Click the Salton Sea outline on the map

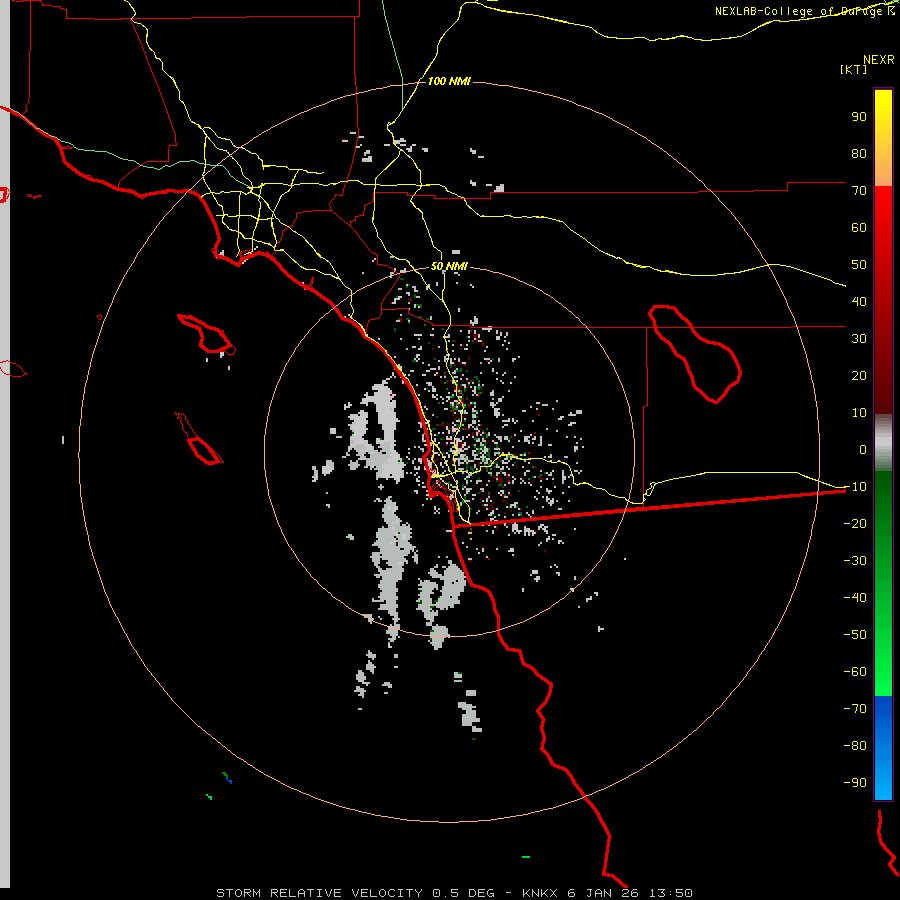(695, 354)
